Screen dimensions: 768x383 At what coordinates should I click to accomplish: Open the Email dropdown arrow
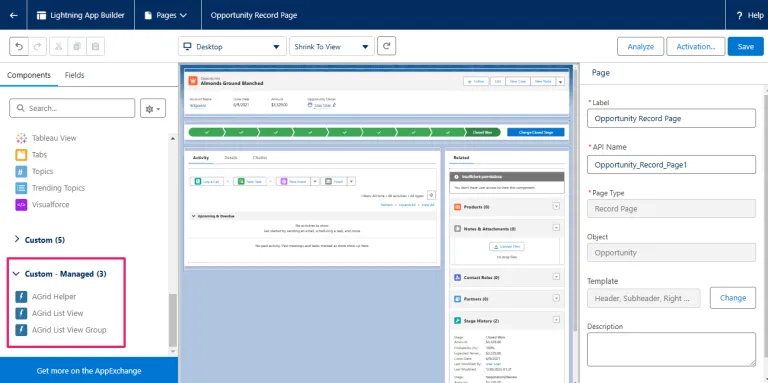tap(352, 181)
